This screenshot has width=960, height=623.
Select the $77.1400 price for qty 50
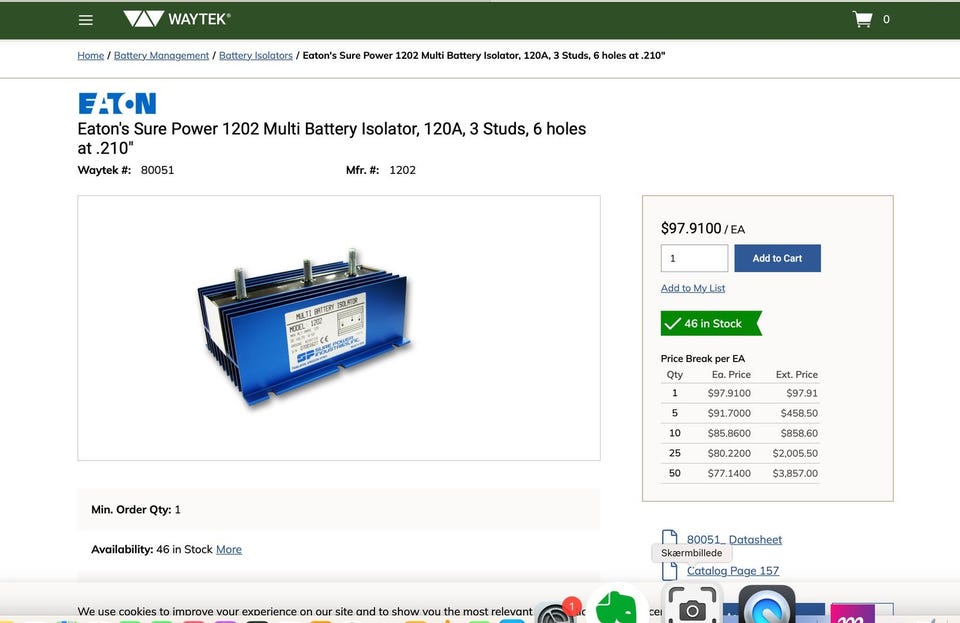tap(729, 473)
